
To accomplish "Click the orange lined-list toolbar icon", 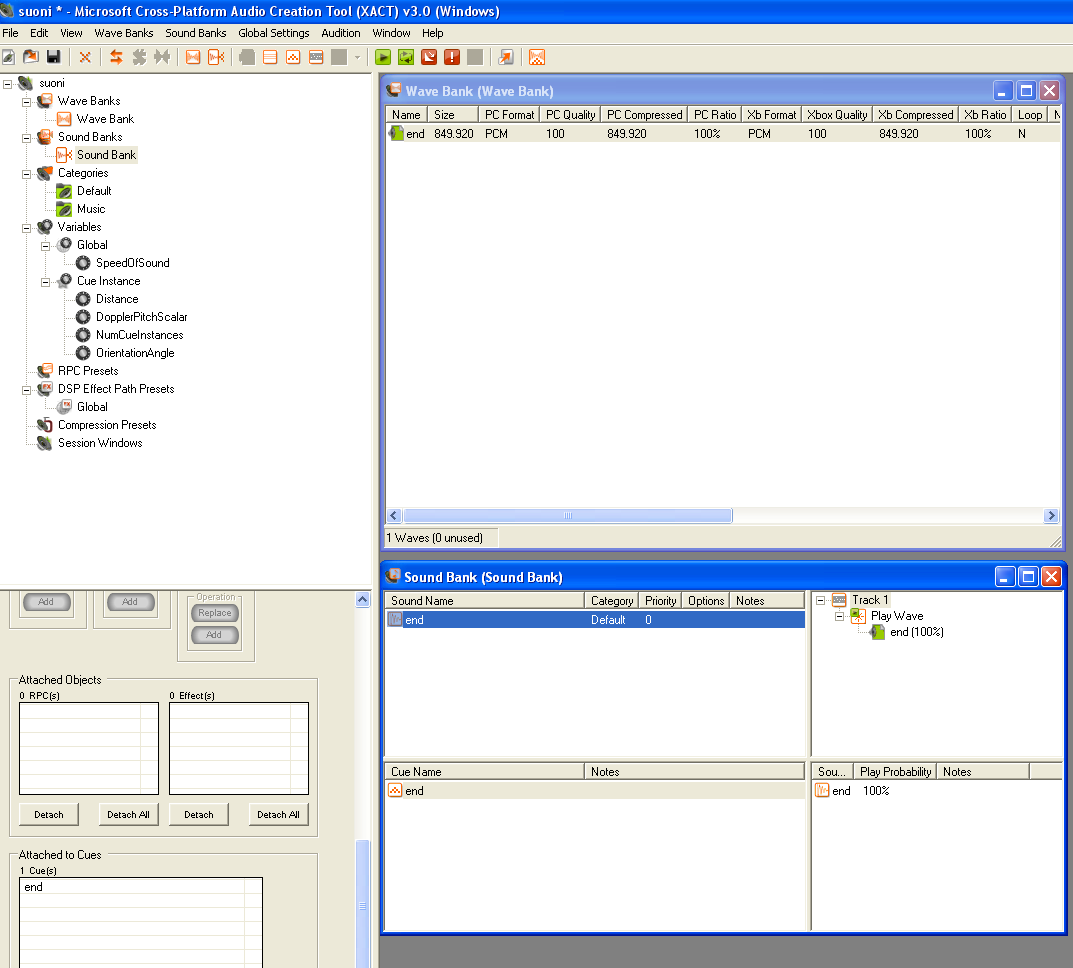I will [270, 57].
